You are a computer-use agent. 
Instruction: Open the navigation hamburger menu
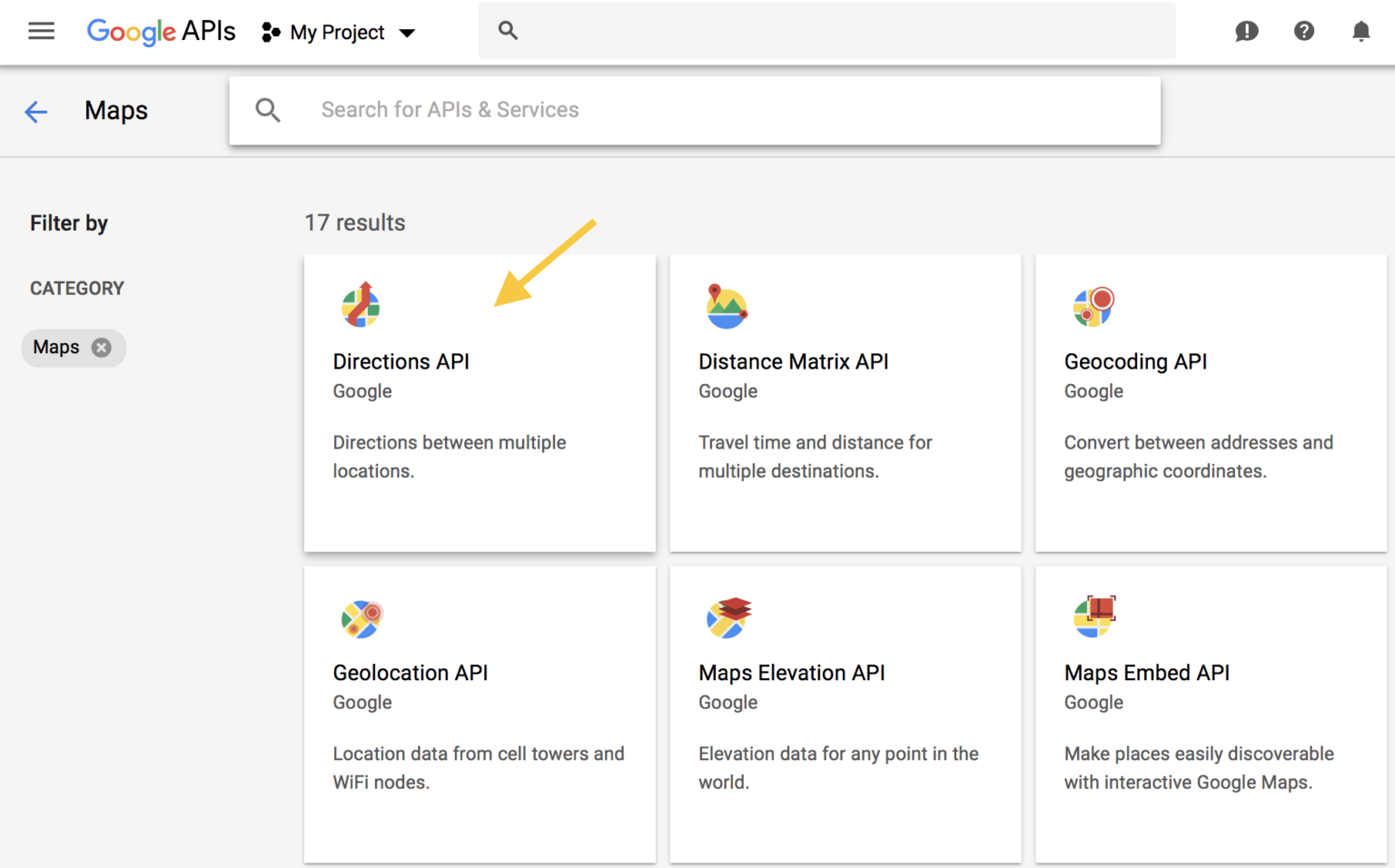point(41,31)
